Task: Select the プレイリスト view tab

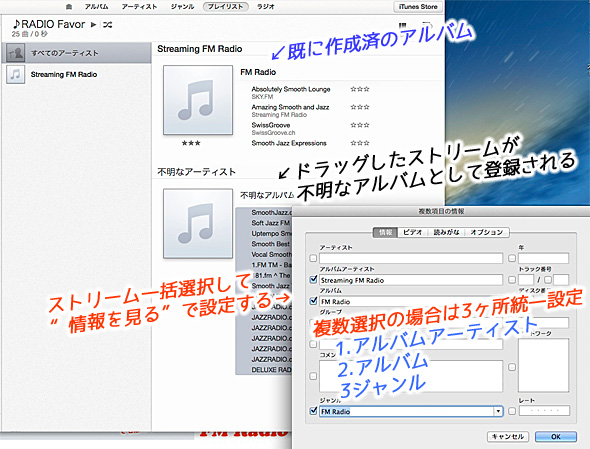Action: (225, 6)
